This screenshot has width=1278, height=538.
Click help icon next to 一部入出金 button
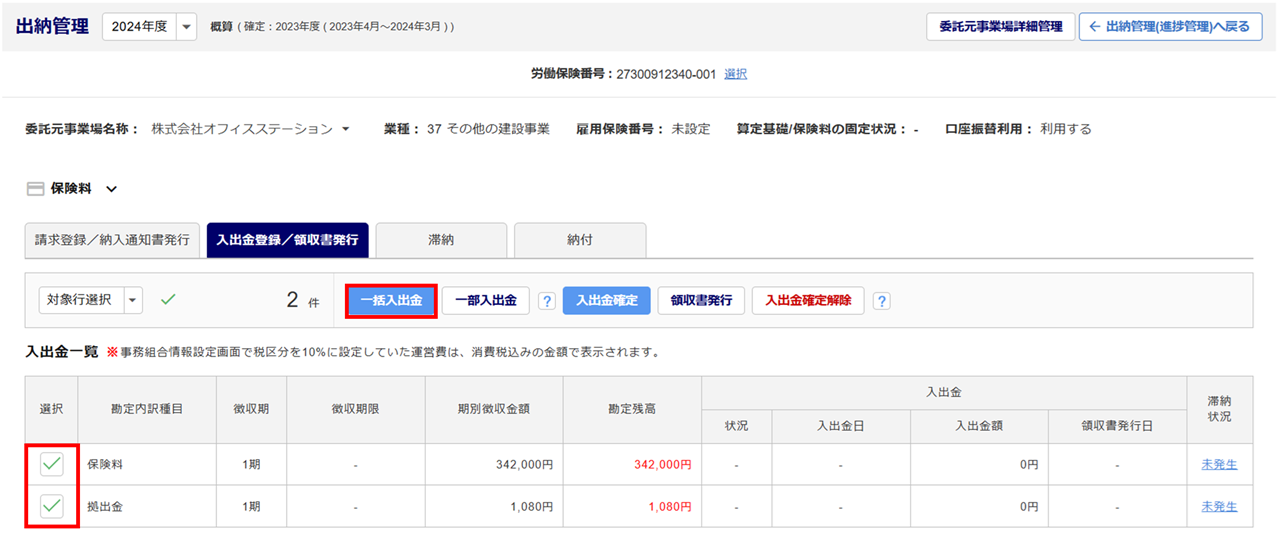[547, 301]
